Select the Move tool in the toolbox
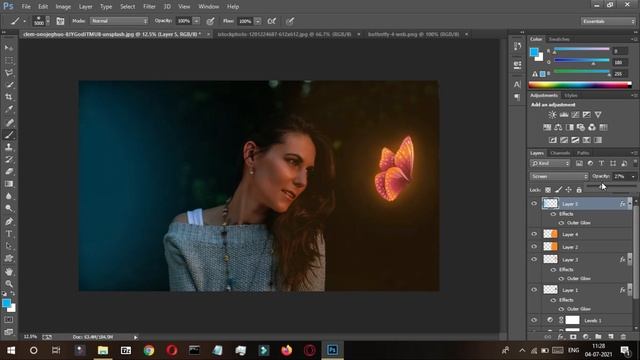The image size is (640, 360). (x=9, y=48)
